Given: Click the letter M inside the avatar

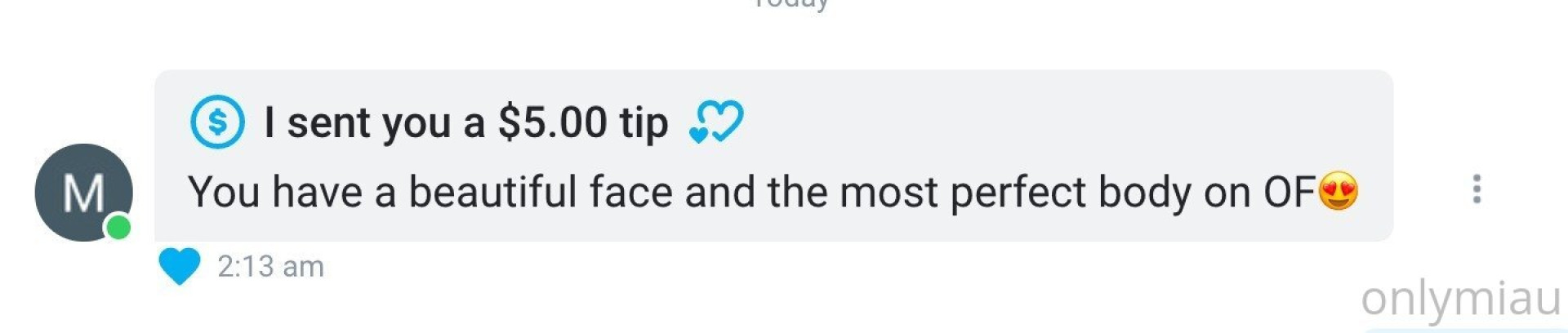Looking at the screenshot, I should pos(83,193).
